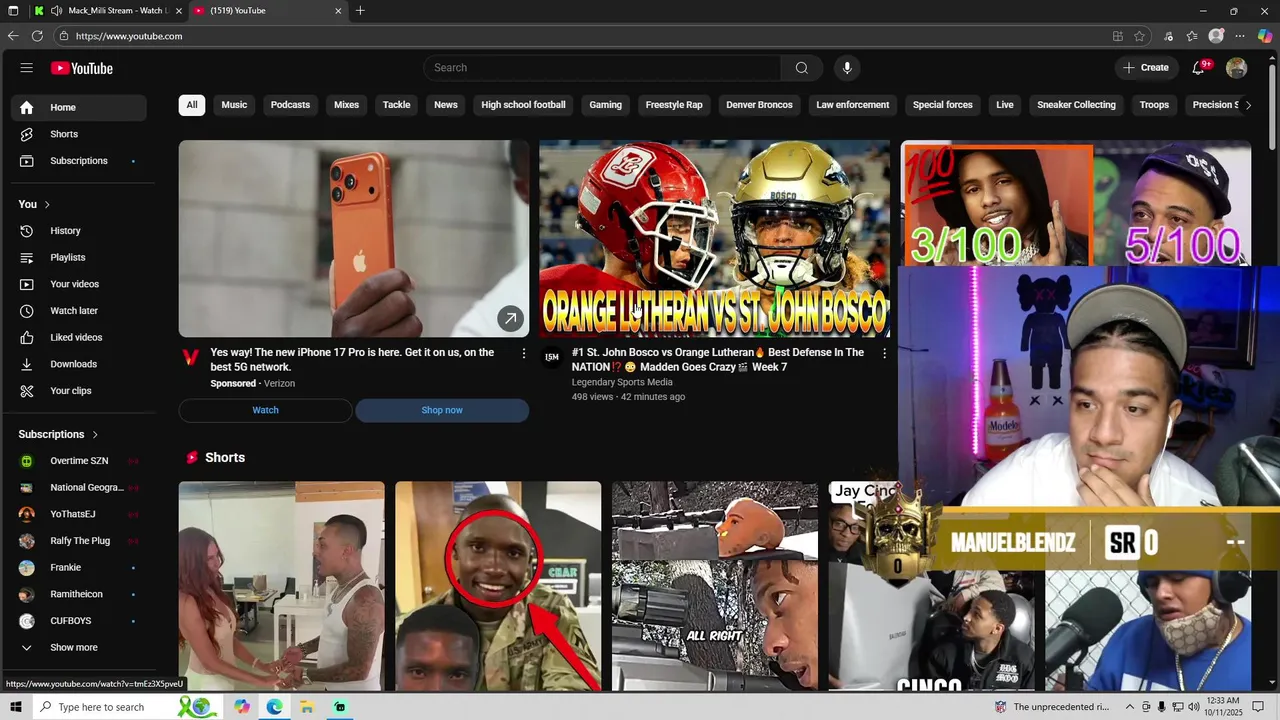Open Windows Start menu
This screenshot has height=720, width=1280.
15,707
